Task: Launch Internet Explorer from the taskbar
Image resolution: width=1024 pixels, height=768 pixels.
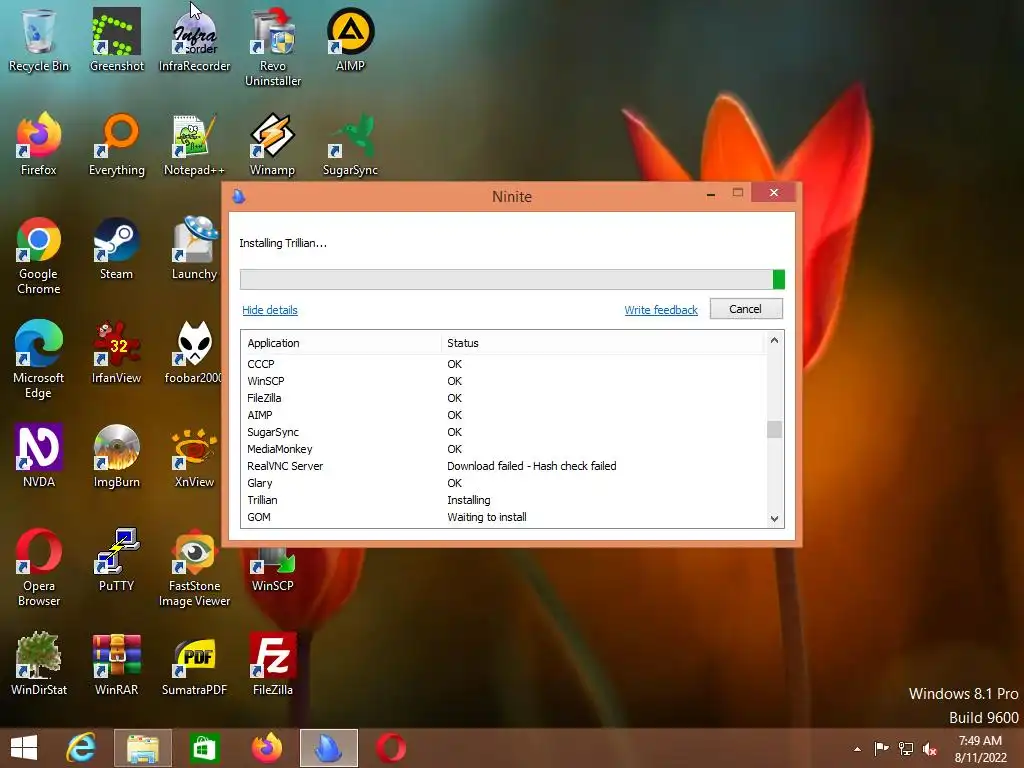Action: click(x=81, y=748)
